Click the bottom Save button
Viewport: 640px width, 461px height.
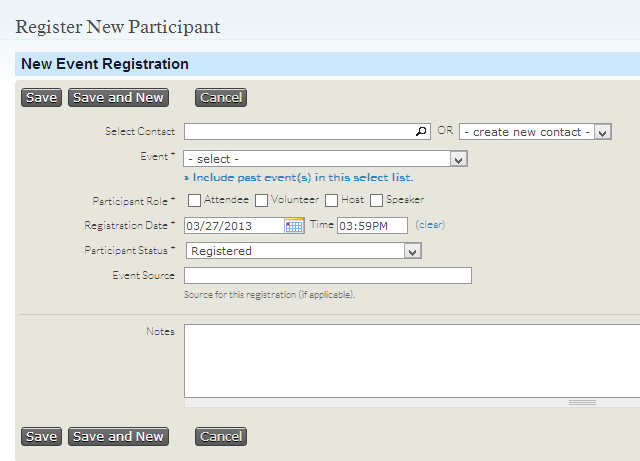(41, 436)
